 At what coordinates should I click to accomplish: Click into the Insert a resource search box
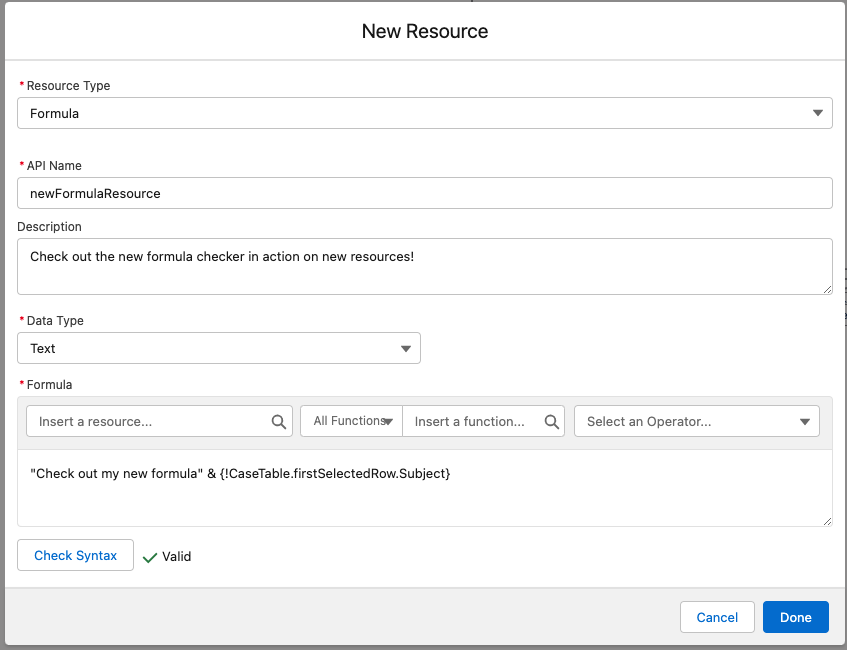coord(150,421)
